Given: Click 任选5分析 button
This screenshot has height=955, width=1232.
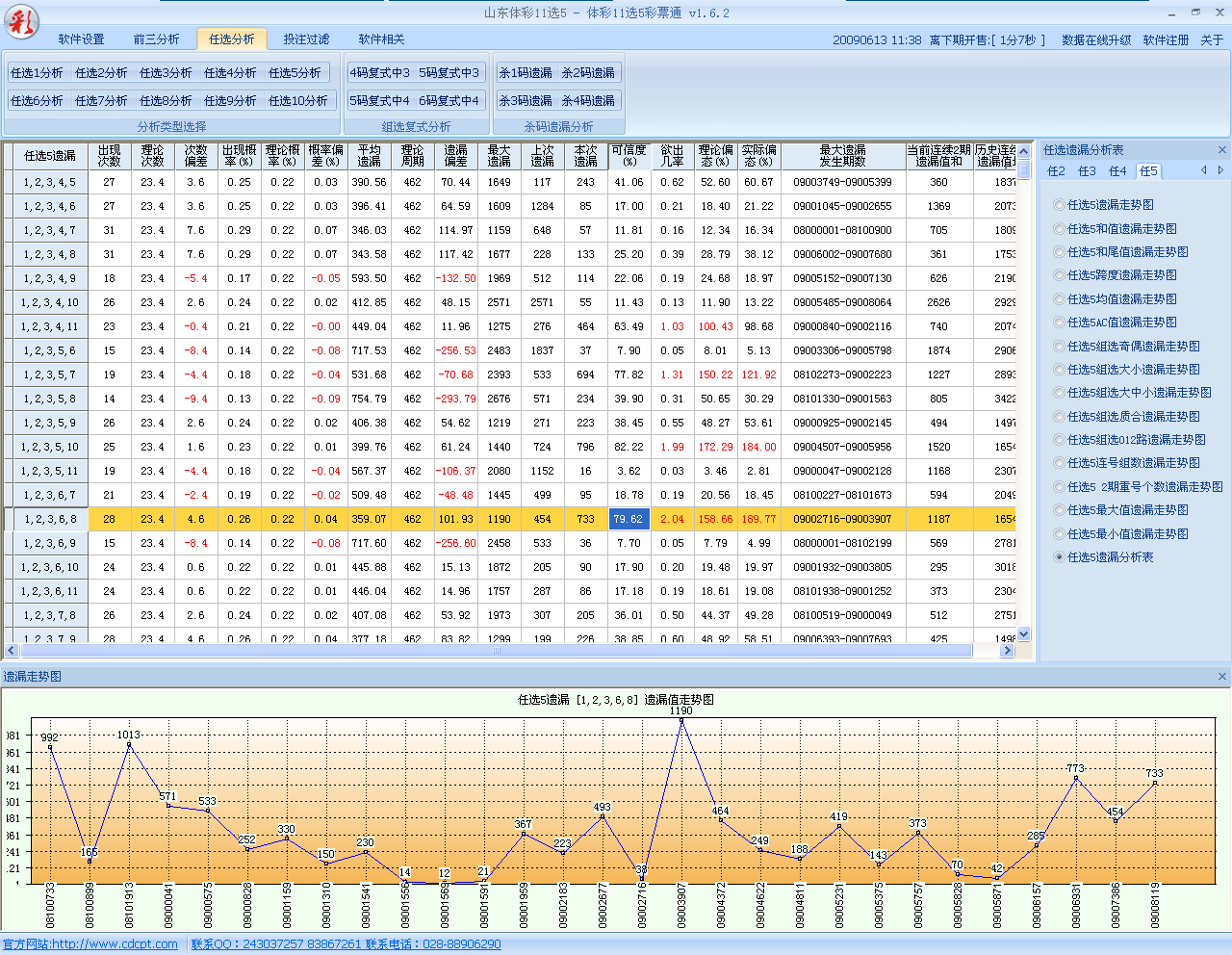Looking at the screenshot, I should 295,73.
